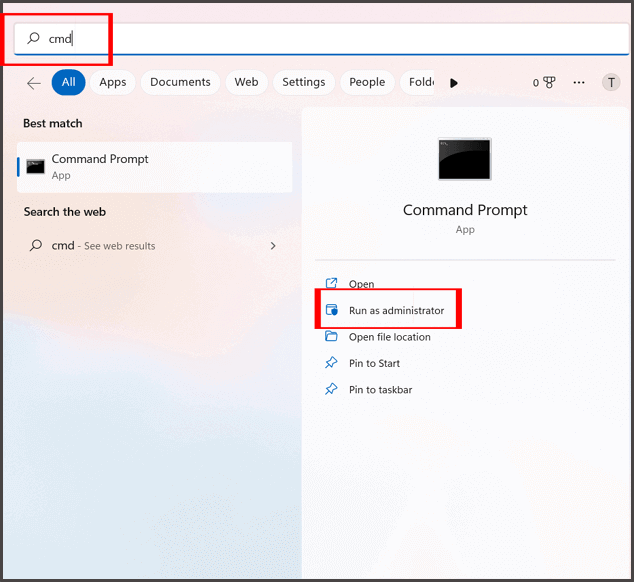The width and height of the screenshot is (634, 582).
Task: Expand the cmd web result chevron
Action: click(273, 246)
